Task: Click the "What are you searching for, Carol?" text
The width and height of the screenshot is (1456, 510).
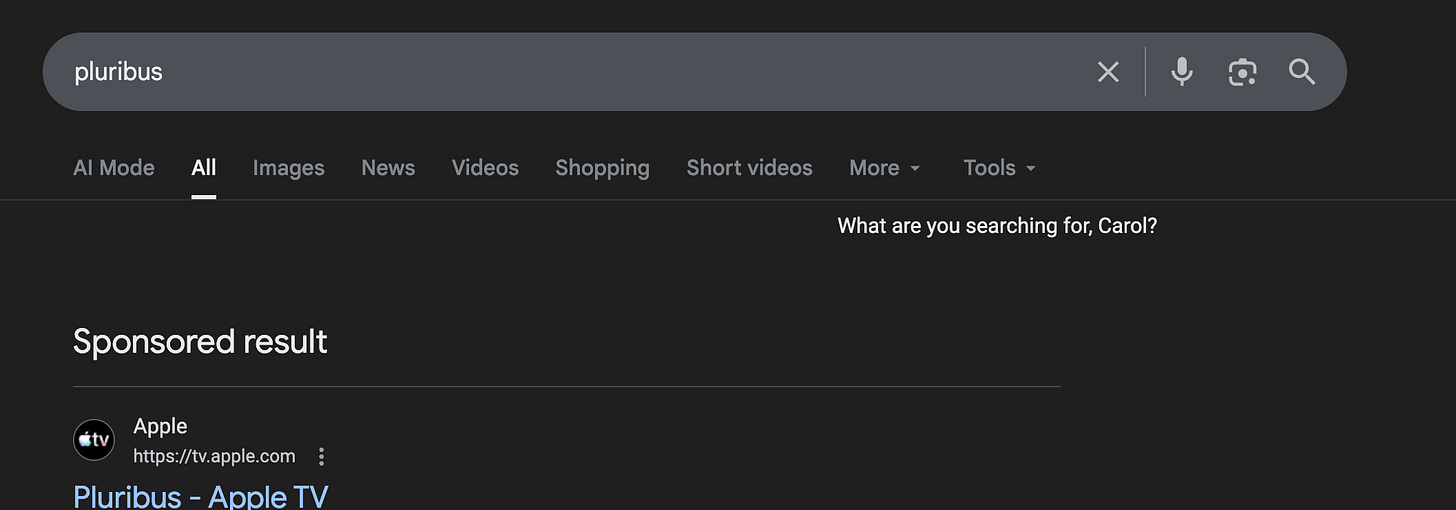Action: (x=997, y=226)
